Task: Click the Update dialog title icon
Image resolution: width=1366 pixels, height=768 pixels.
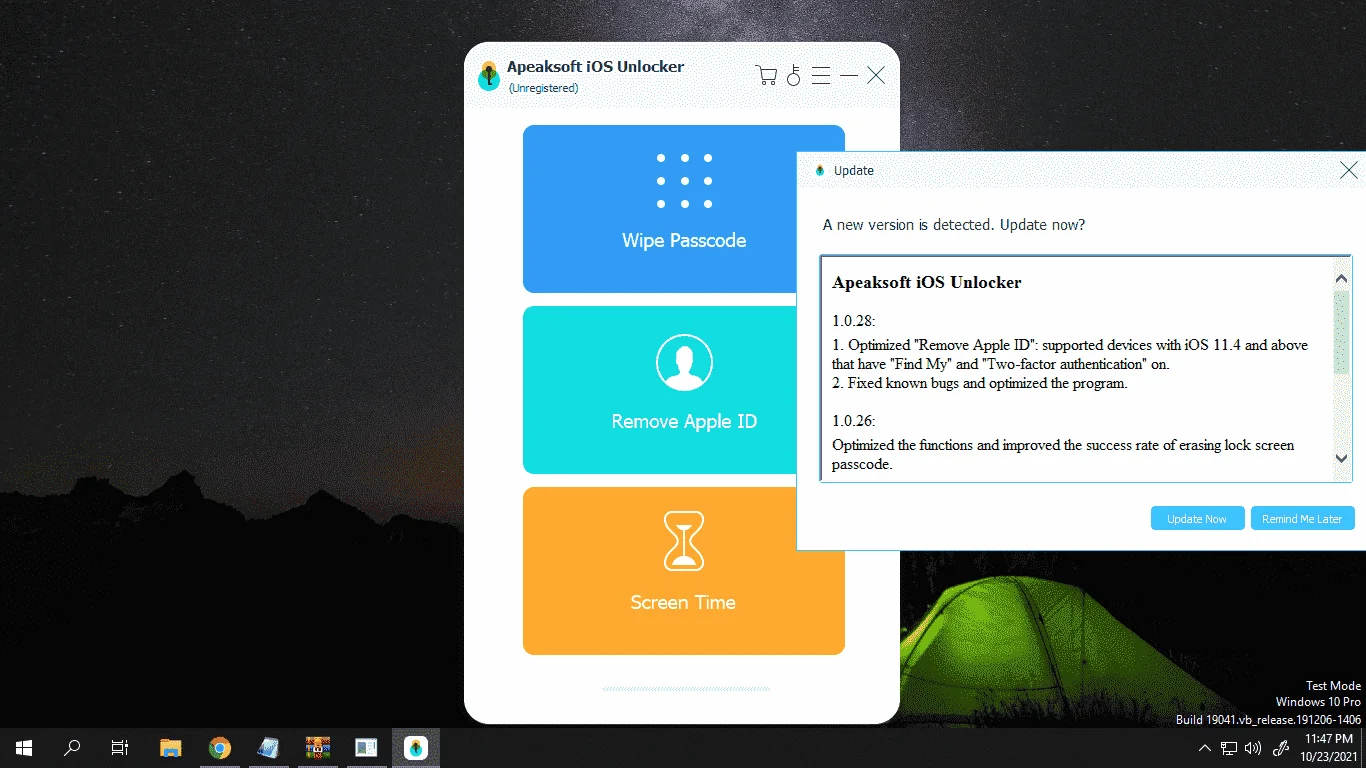Action: click(820, 171)
